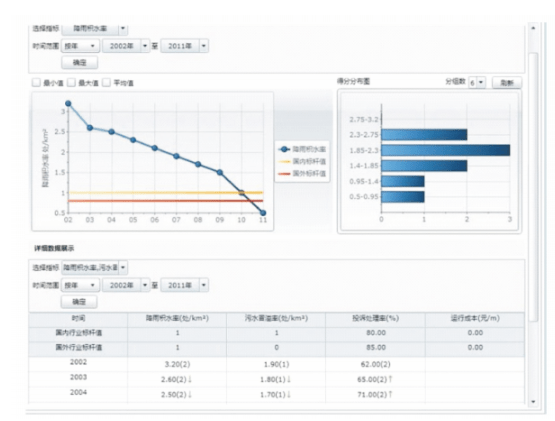Image resolution: width=555 pixels, height=421 pixels.
Task: Open the top 选择指标 降雨积水率 dropdown arrow
Action: 123,28
